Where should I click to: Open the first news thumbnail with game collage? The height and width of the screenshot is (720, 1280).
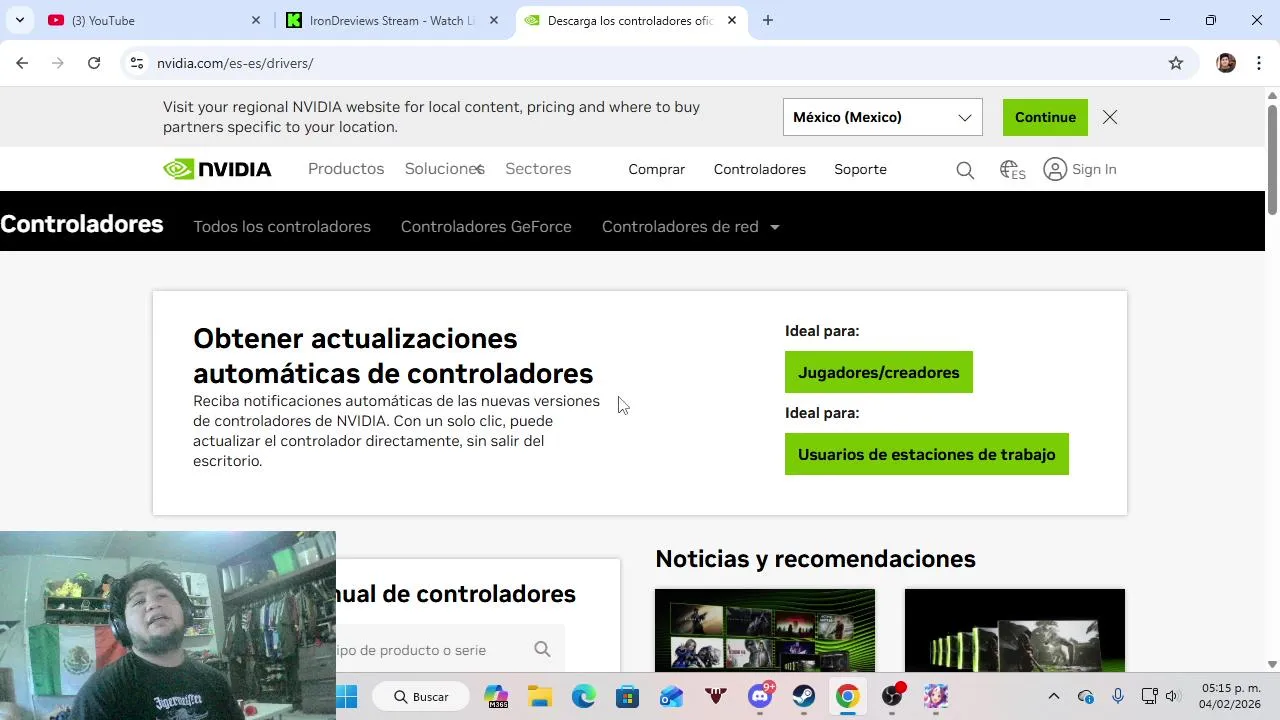tap(765, 630)
